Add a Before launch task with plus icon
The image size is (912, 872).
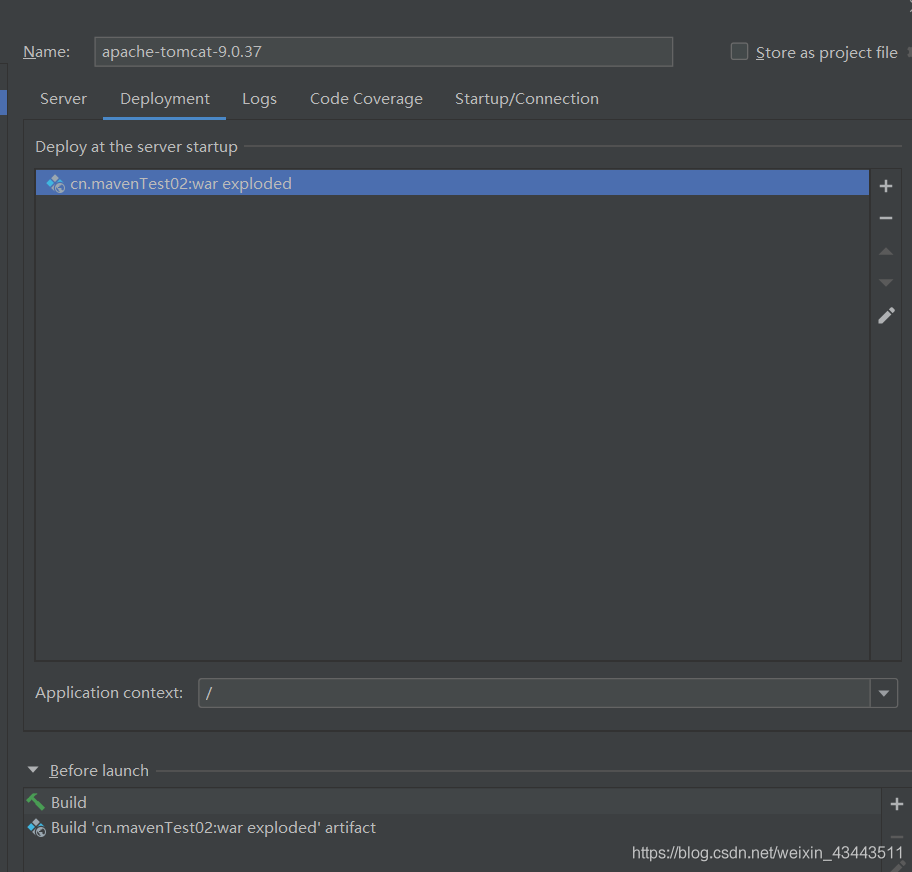(896, 804)
